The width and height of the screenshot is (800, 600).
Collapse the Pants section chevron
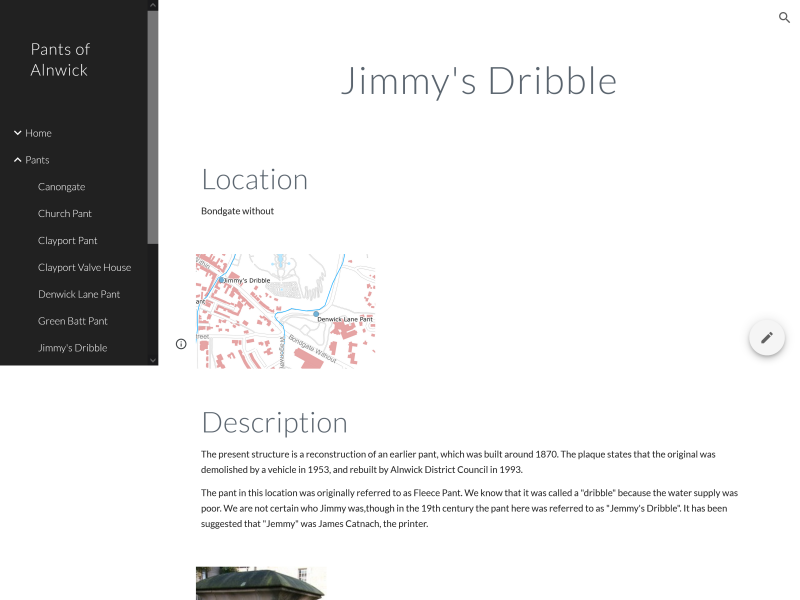[18, 160]
